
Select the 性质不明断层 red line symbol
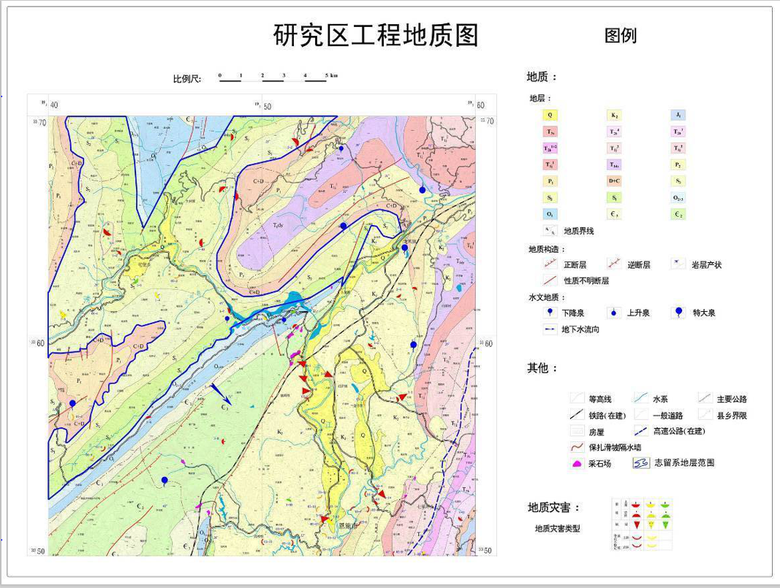click(550, 281)
